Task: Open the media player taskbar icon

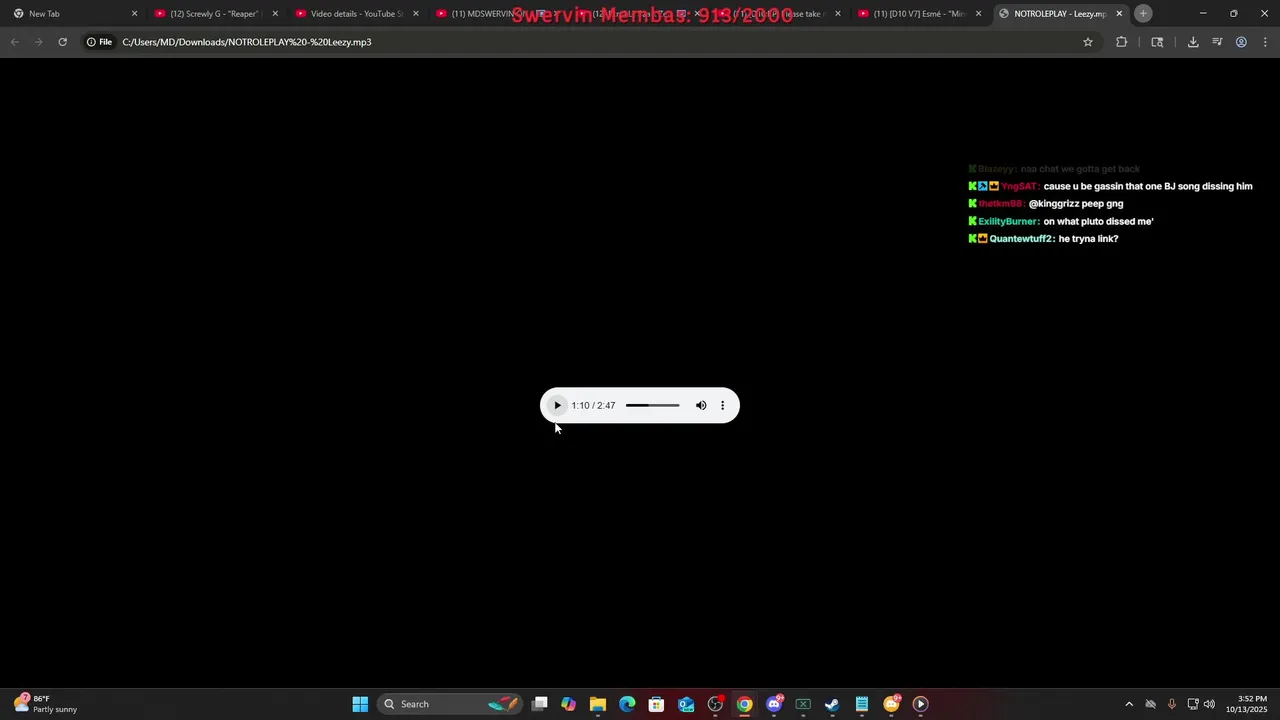Action: [x=920, y=704]
